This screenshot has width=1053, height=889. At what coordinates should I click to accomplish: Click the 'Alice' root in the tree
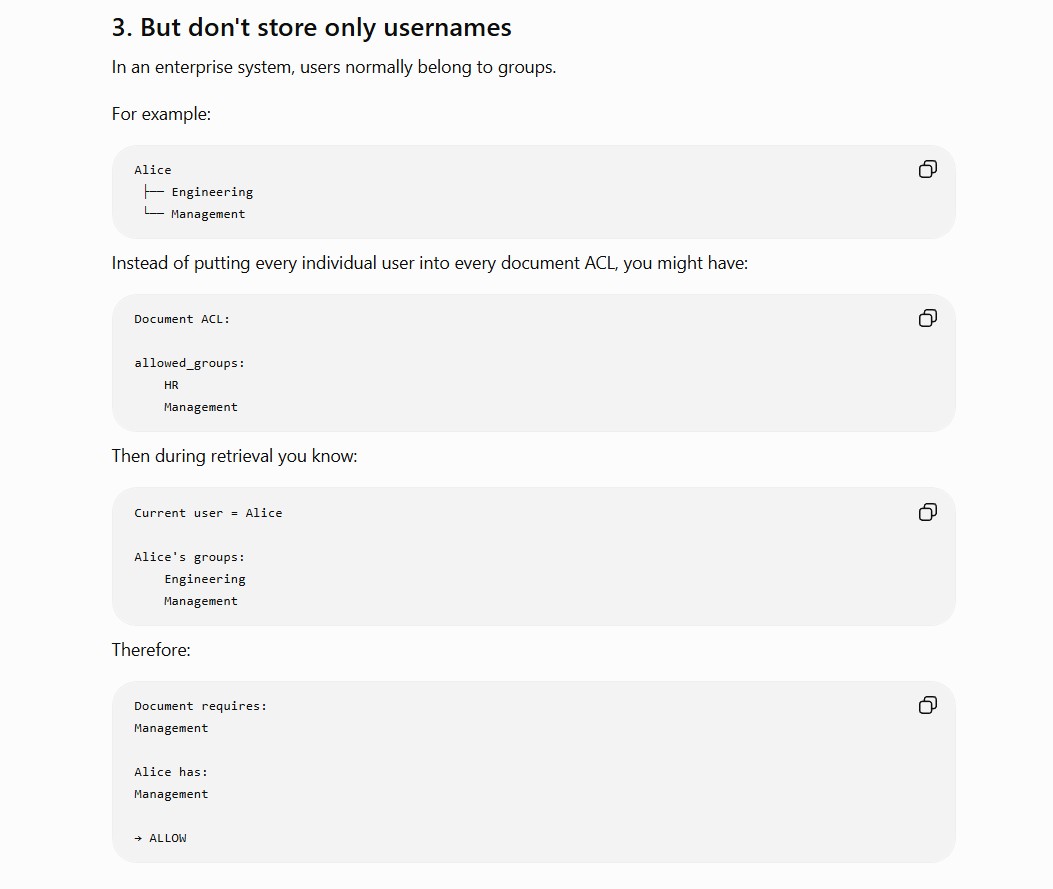click(152, 170)
